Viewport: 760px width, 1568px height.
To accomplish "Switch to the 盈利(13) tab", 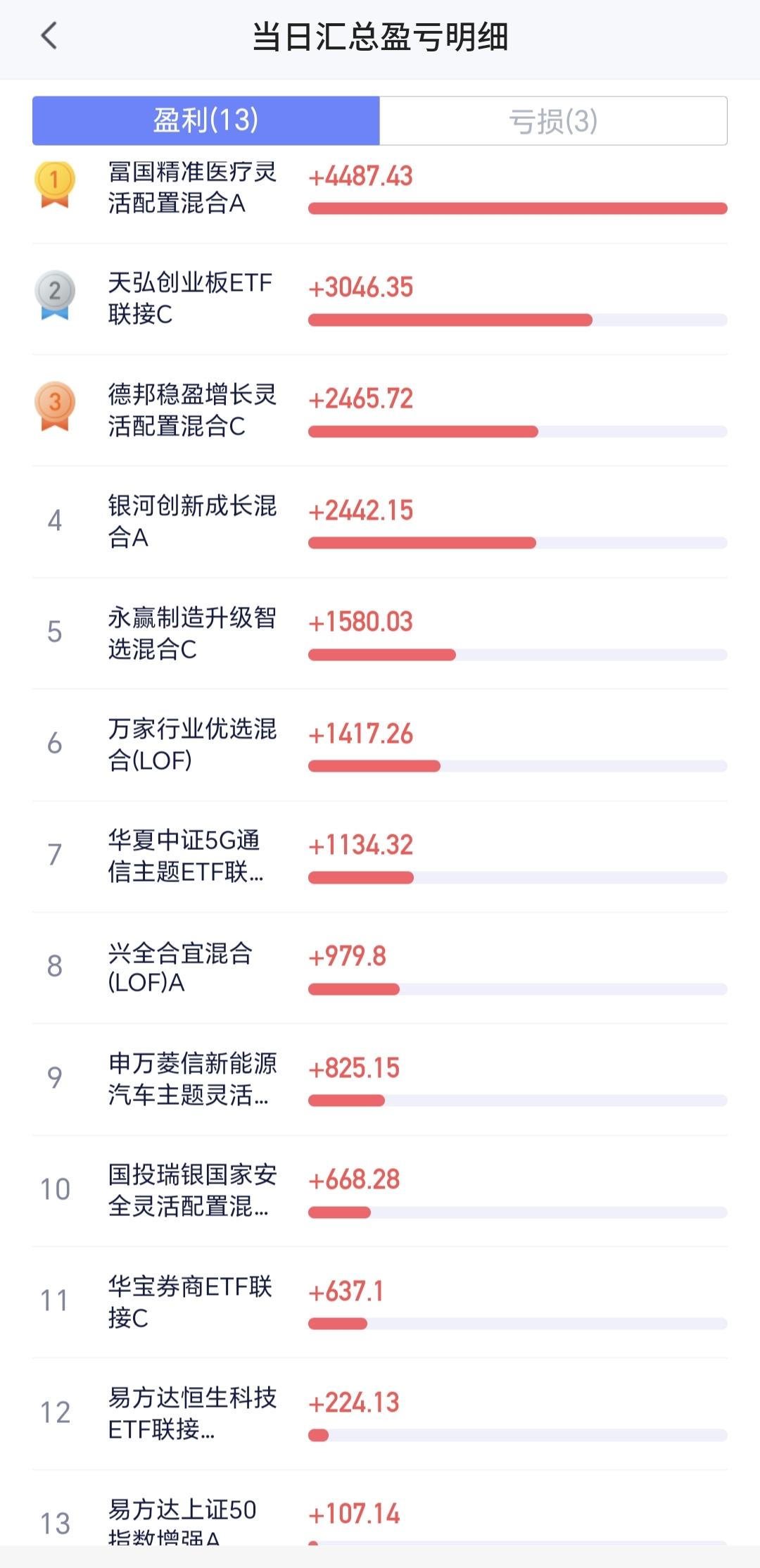I will [x=206, y=120].
